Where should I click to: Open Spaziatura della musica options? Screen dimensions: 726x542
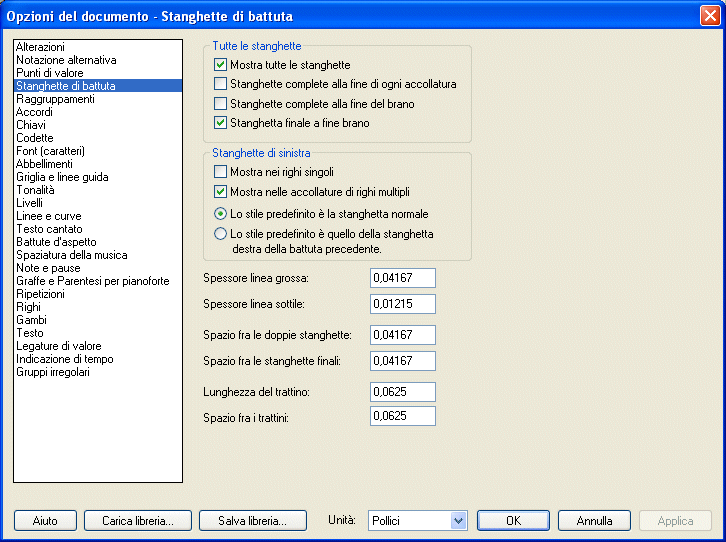pyautogui.click(x=98, y=255)
